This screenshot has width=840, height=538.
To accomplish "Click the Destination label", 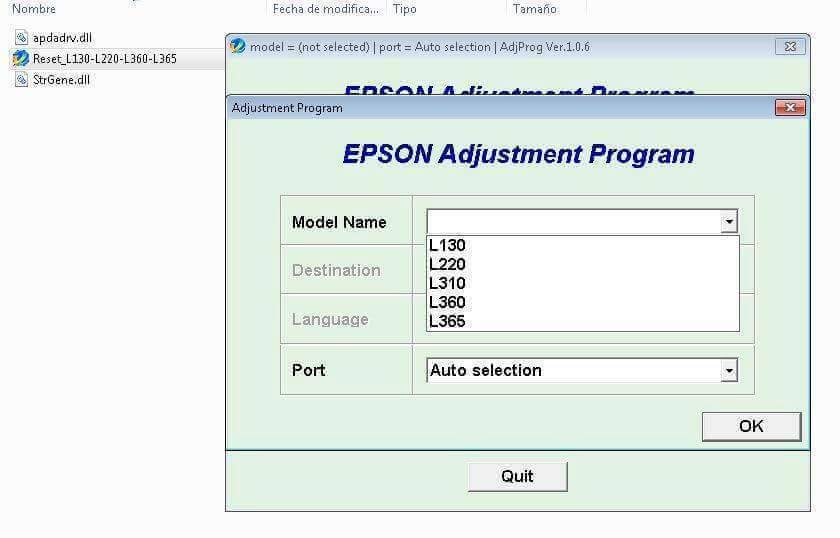I will [336, 271].
